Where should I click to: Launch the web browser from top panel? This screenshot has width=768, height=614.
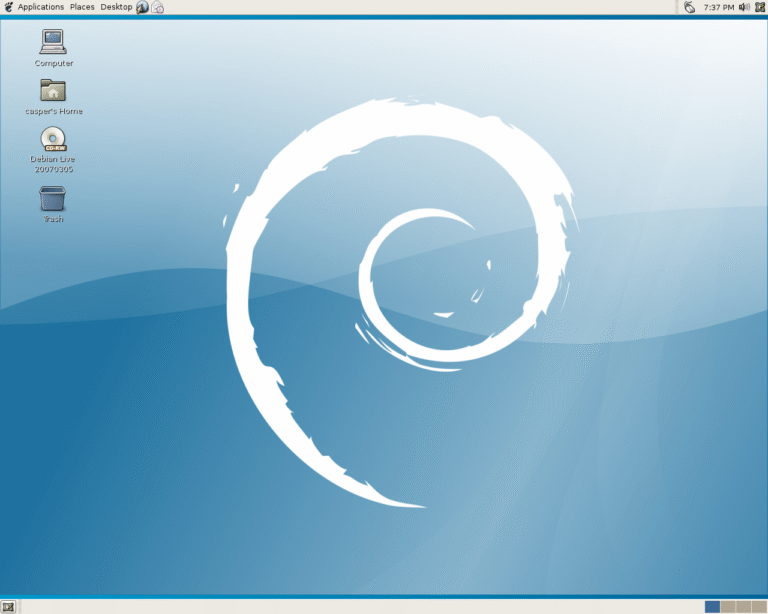coord(142,7)
